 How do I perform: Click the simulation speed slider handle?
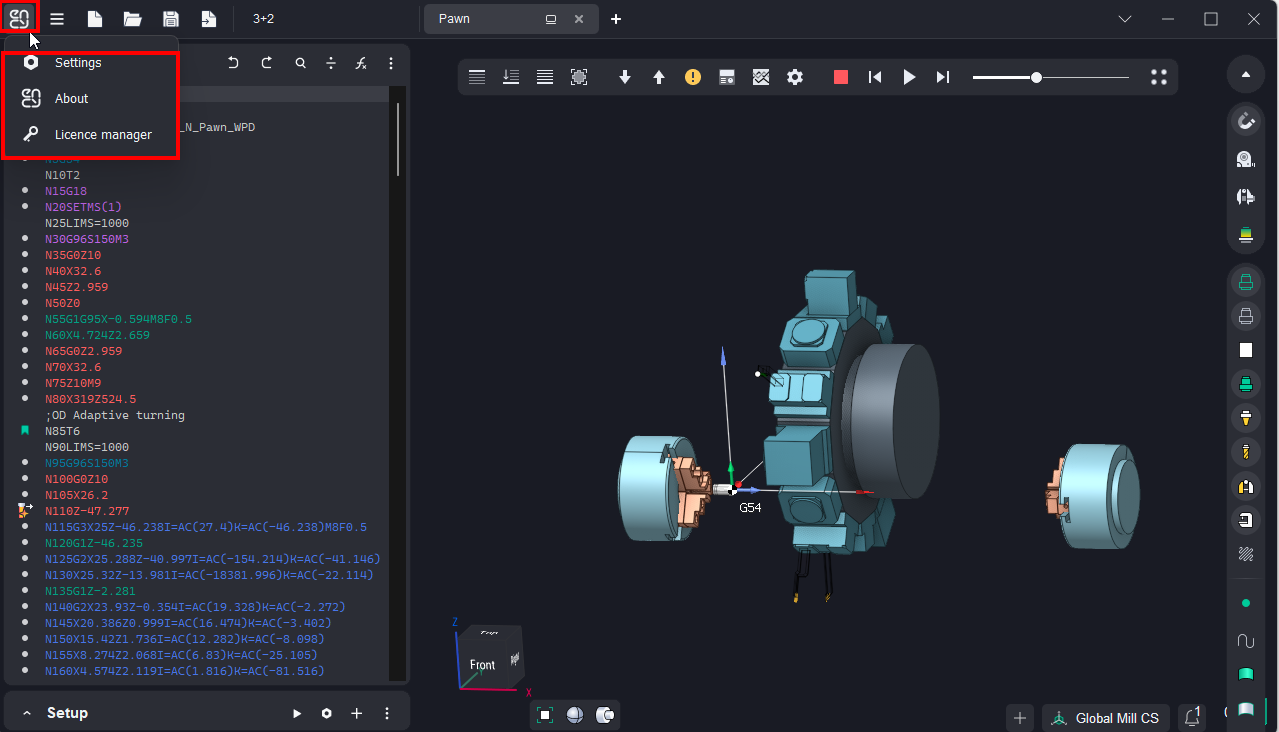point(1037,77)
